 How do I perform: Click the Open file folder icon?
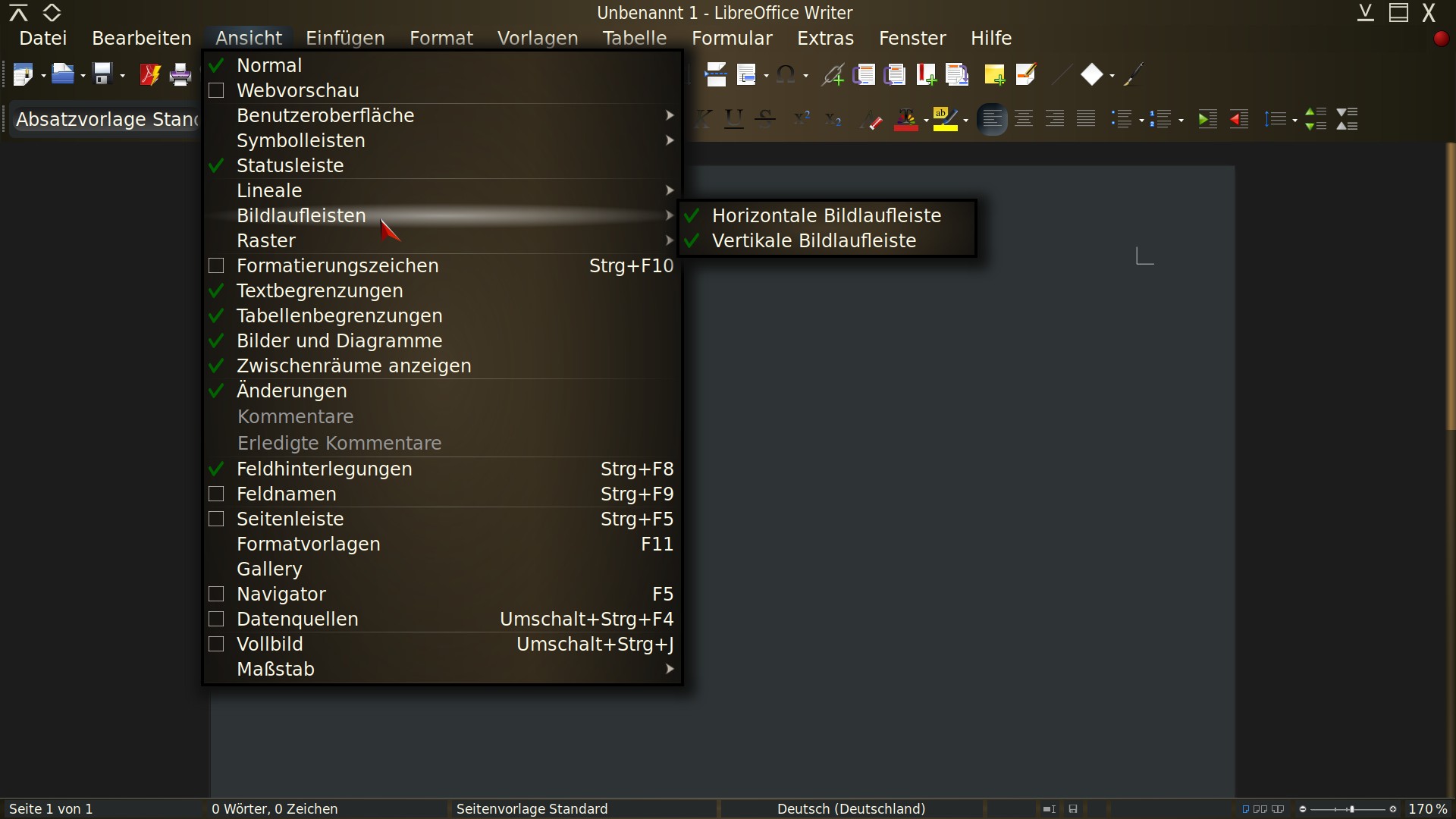tap(62, 74)
